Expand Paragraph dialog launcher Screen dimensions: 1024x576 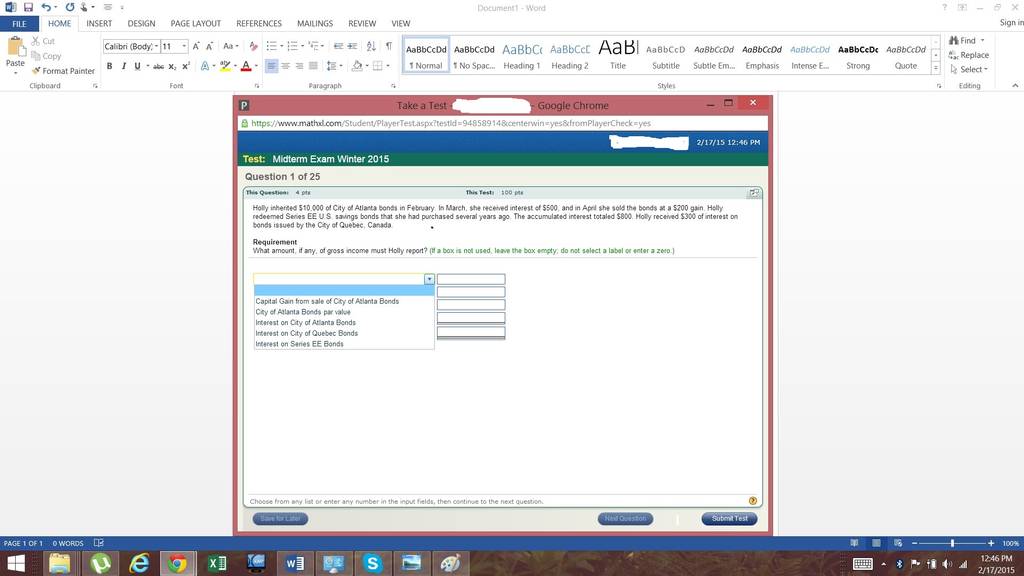pyautogui.click(x=393, y=86)
